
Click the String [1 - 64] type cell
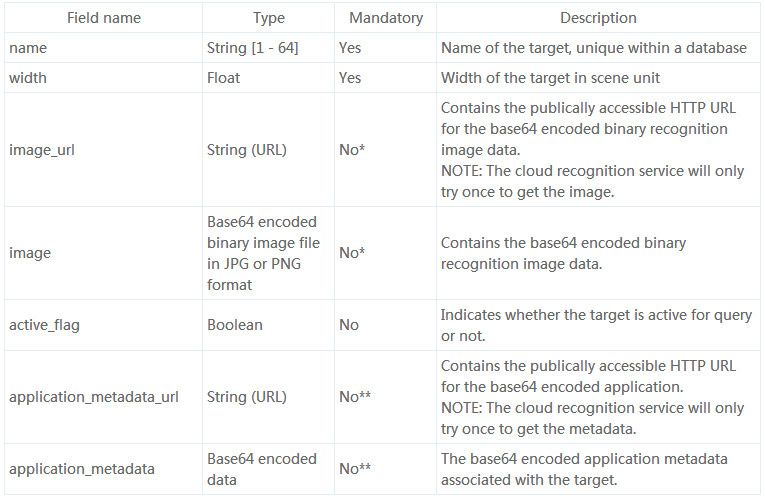coord(252,48)
